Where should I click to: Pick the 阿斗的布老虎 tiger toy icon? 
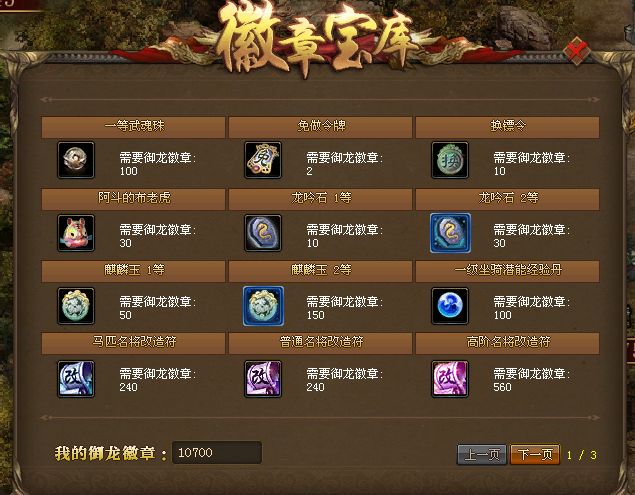click(x=76, y=233)
